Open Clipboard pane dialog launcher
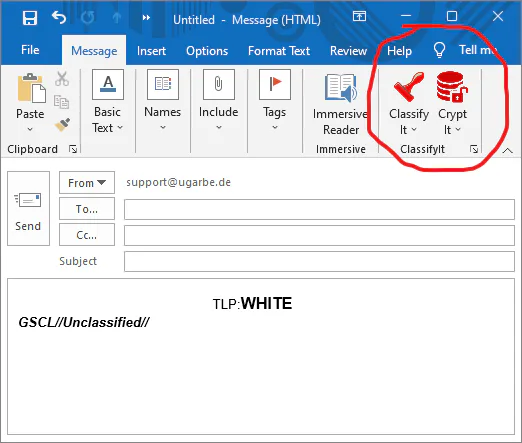Screen dimensions: 522x443 [73, 149]
